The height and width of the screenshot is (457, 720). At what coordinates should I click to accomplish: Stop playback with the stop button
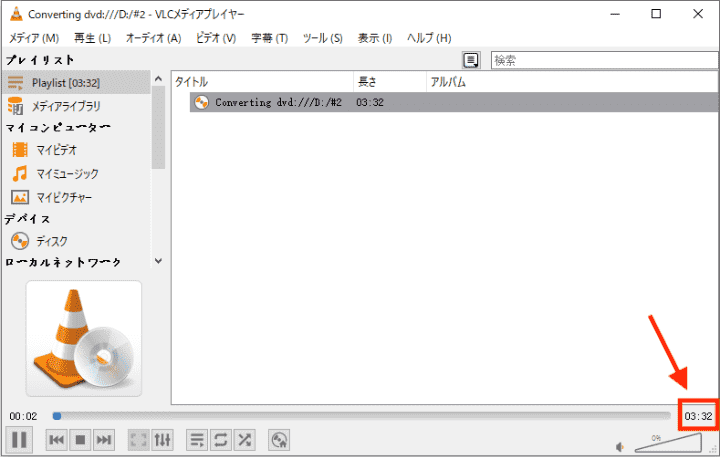(80, 440)
